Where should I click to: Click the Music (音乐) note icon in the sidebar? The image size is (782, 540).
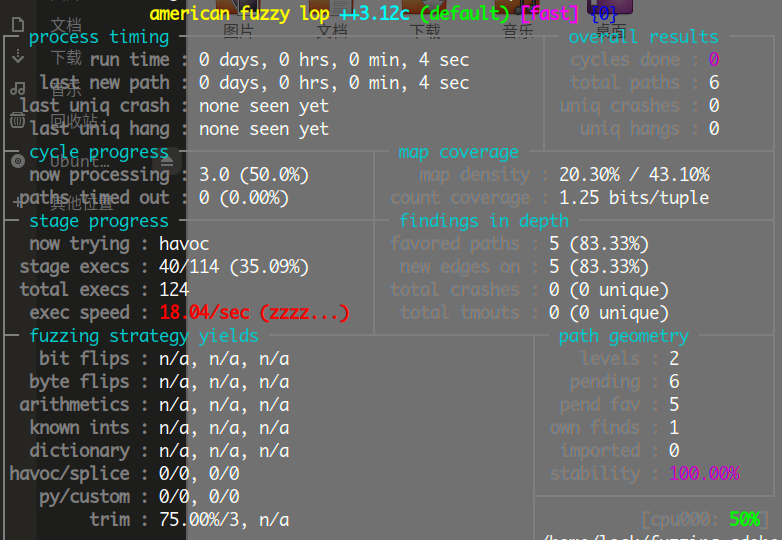(17, 89)
